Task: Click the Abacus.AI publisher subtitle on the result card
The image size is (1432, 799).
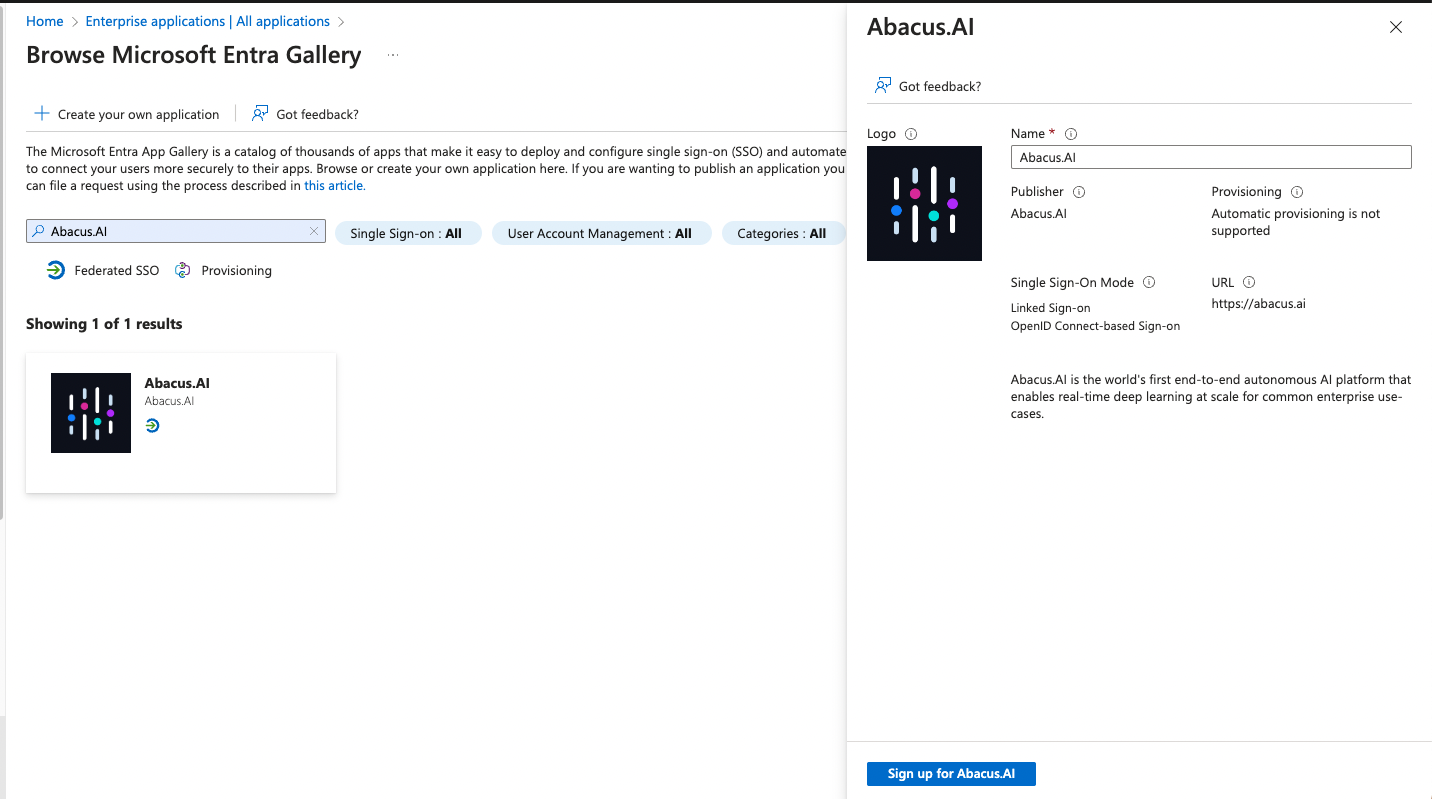Action: click(x=169, y=401)
